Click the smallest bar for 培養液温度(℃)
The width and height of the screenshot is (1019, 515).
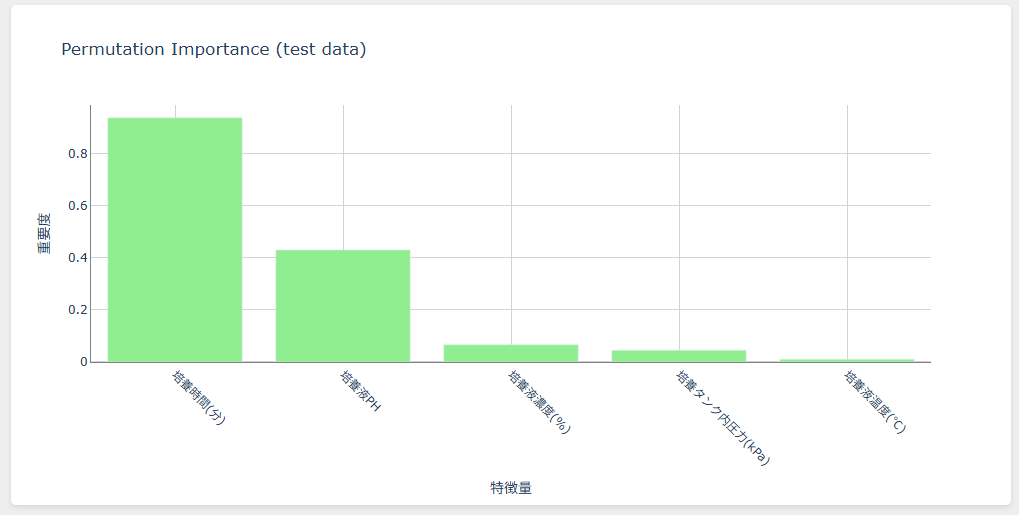click(847, 360)
